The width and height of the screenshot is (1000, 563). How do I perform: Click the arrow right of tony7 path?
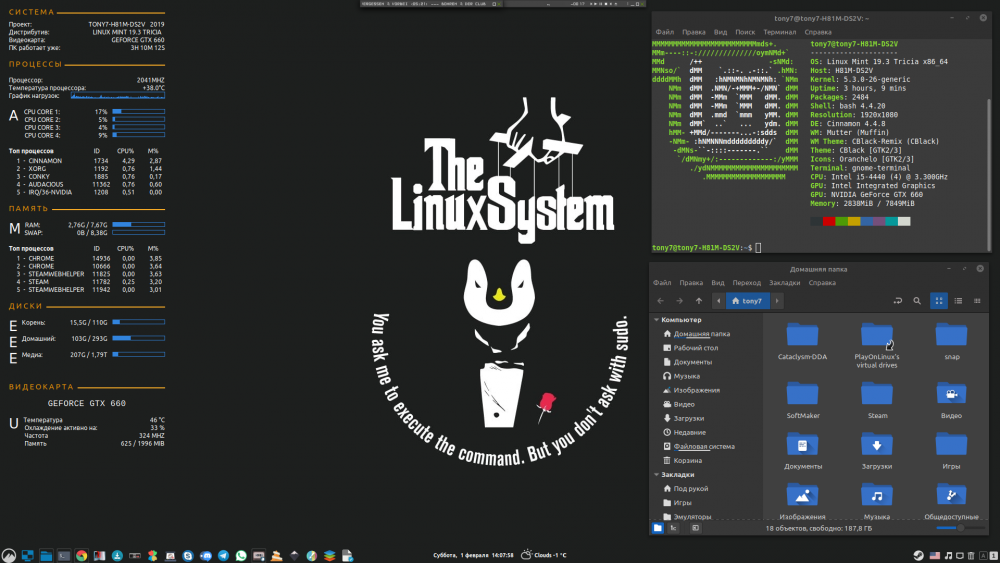tap(775, 300)
